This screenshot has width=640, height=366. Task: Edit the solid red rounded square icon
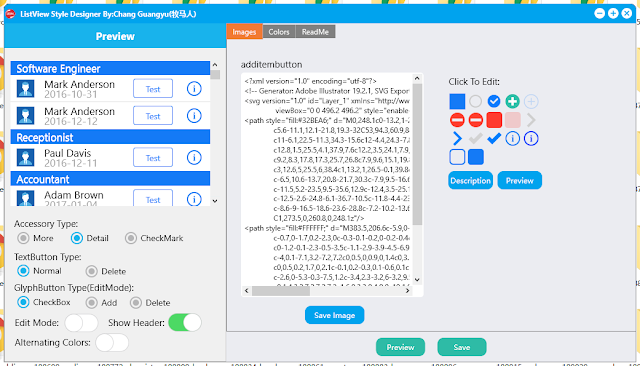click(x=494, y=120)
